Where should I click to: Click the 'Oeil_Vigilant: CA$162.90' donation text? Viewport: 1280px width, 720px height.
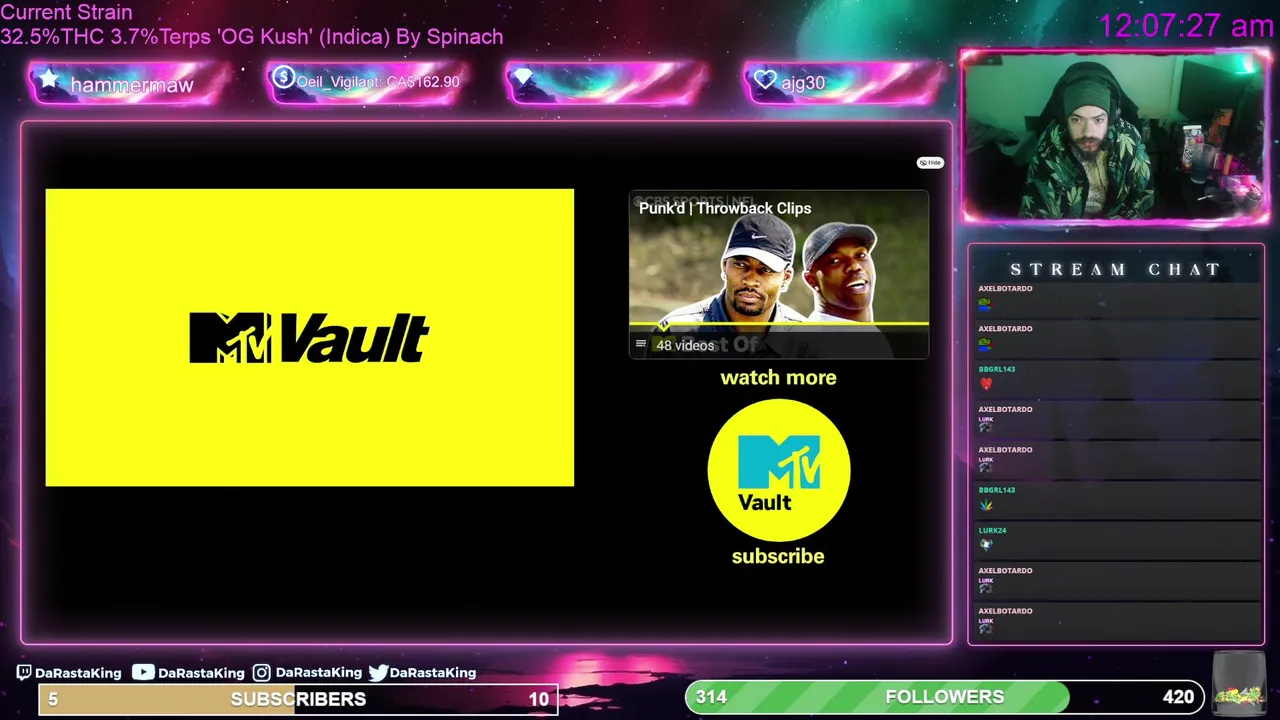[378, 82]
